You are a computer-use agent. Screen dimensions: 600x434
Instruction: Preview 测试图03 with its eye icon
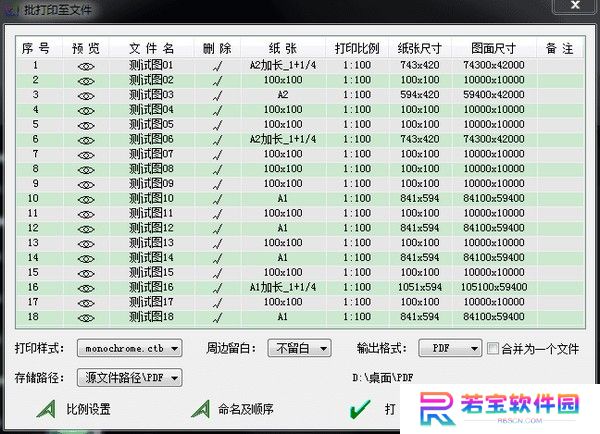86,96
